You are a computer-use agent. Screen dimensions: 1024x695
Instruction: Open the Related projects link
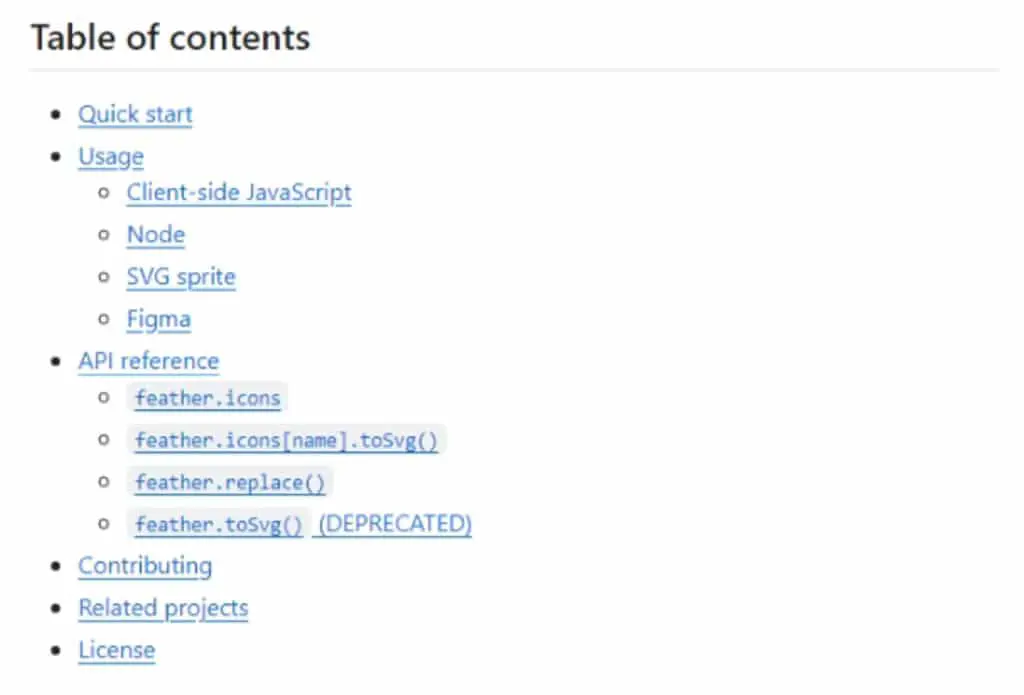click(x=163, y=608)
